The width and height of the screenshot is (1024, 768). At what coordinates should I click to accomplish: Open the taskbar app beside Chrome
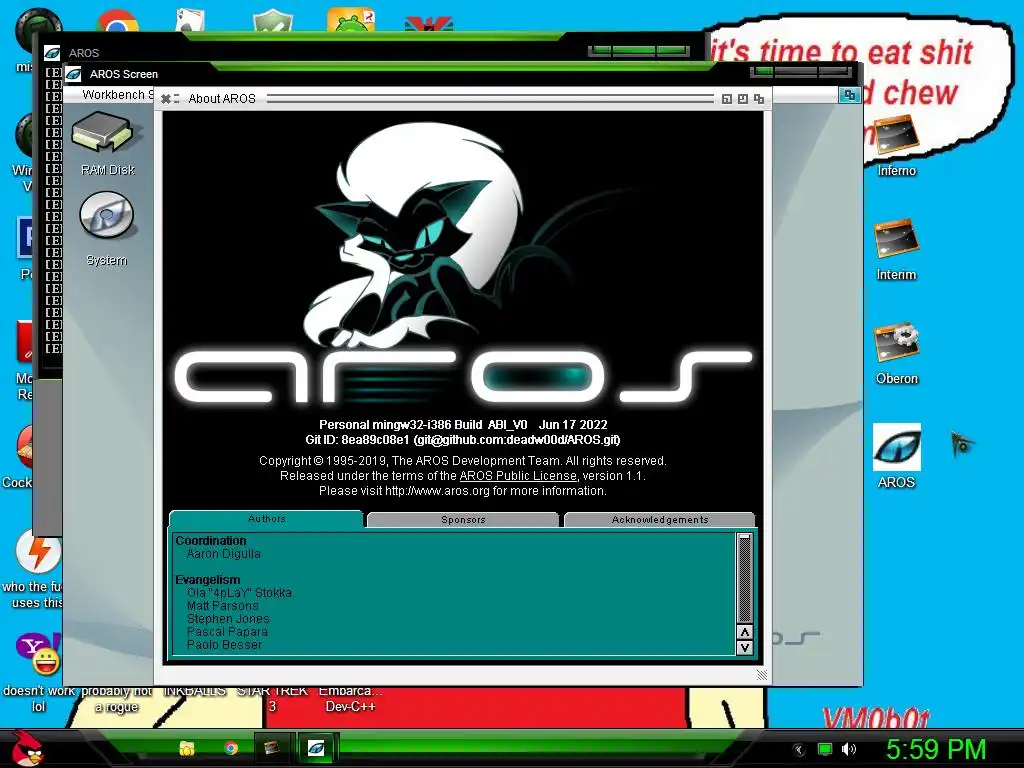tap(272, 748)
